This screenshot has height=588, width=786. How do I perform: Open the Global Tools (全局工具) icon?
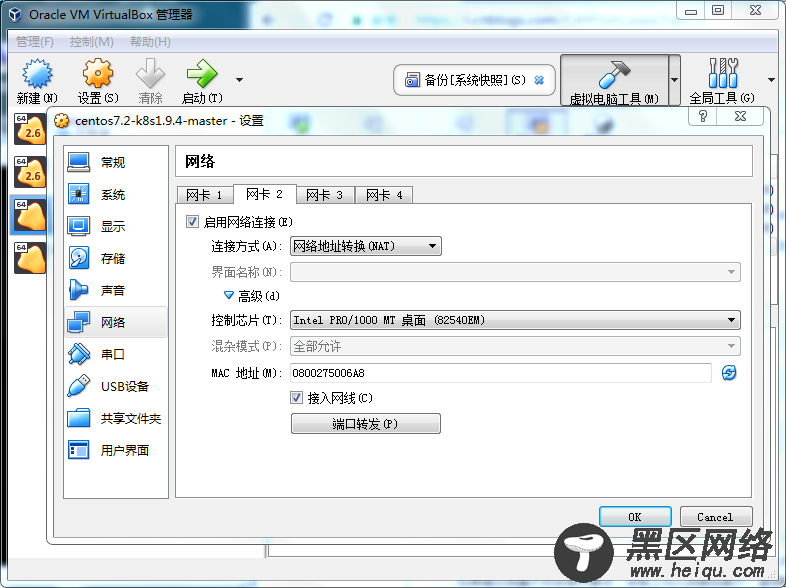[x=723, y=73]
